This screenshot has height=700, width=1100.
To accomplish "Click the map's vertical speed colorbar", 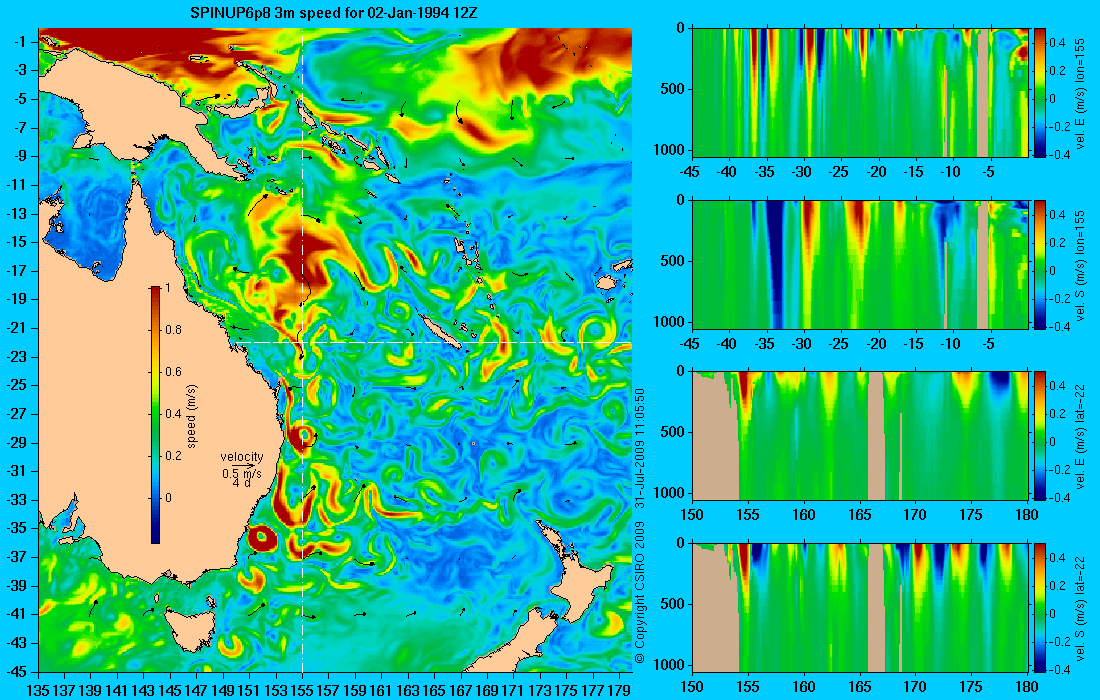I will click(x=156, y=415).
